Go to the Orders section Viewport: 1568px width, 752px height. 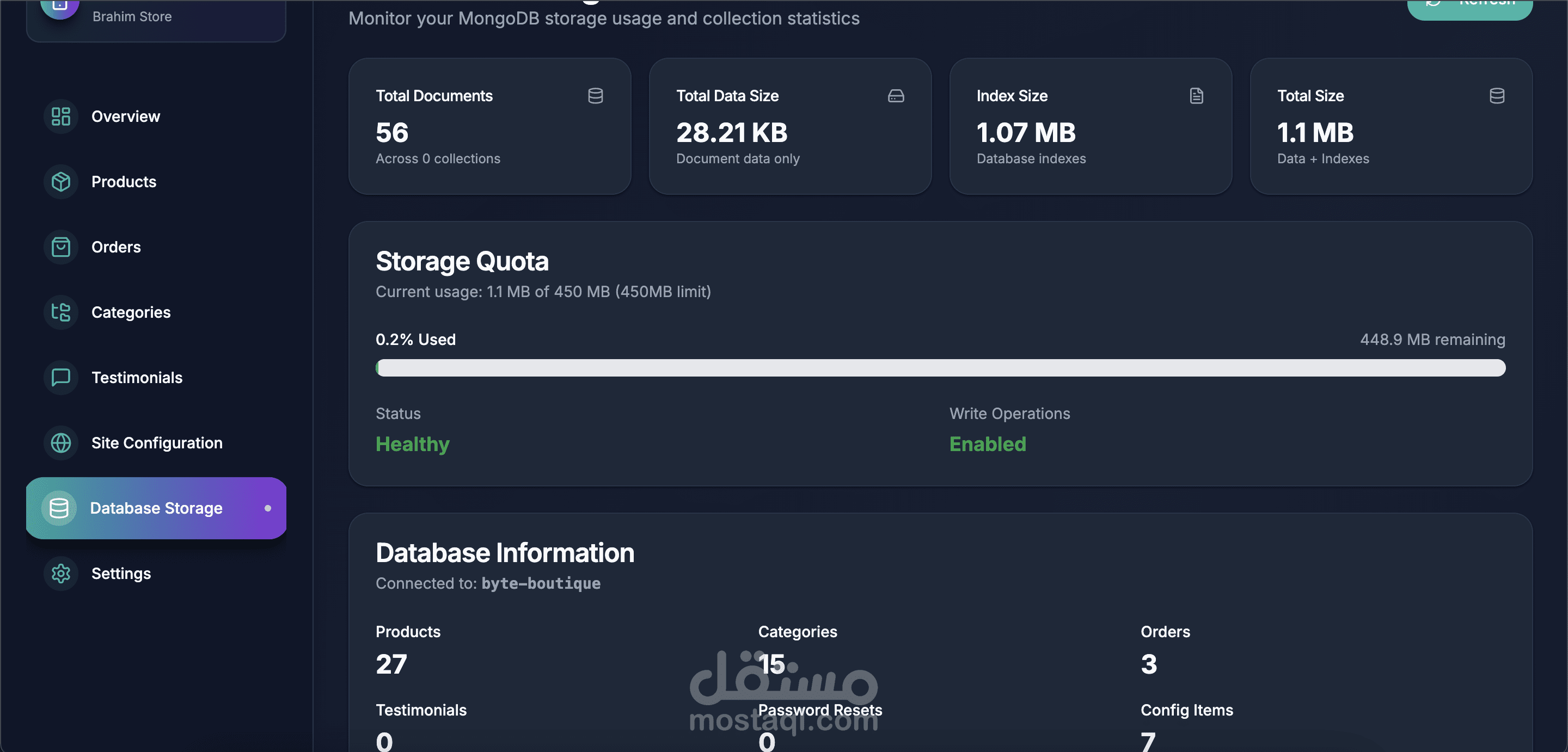[x=115, y=247]
